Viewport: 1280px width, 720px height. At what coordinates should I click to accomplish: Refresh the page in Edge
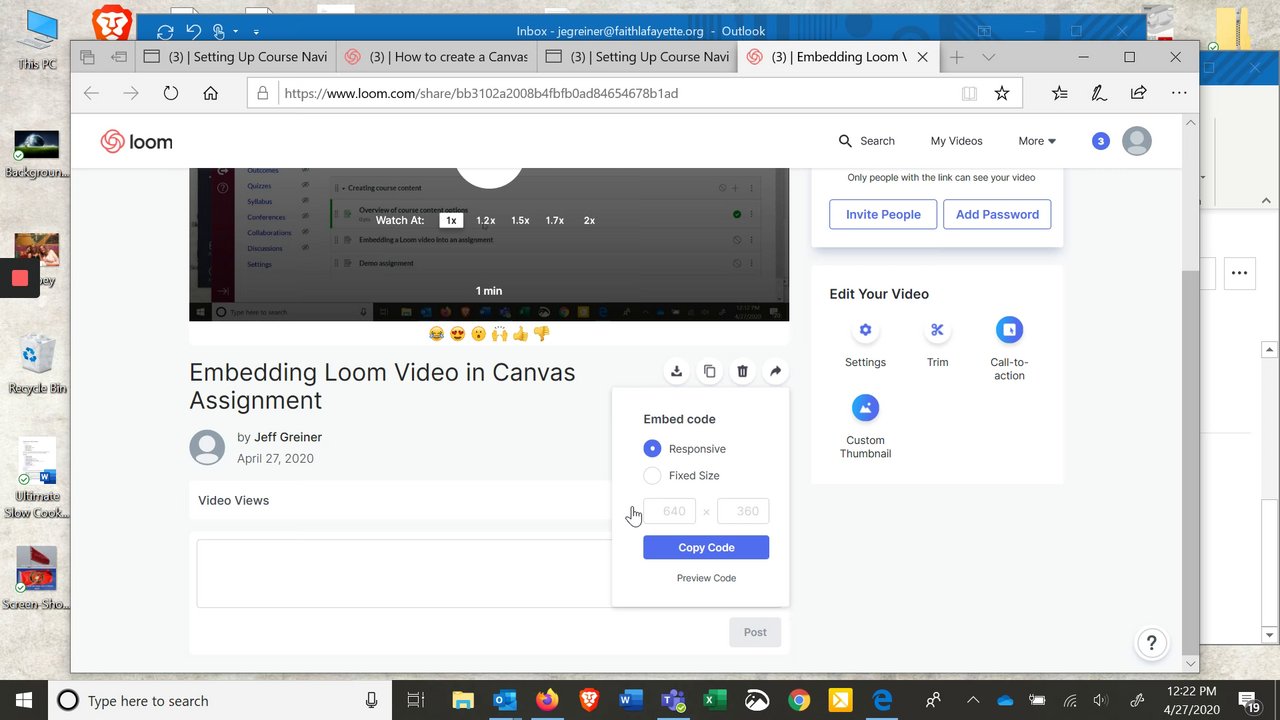click(x=171, y=93)
